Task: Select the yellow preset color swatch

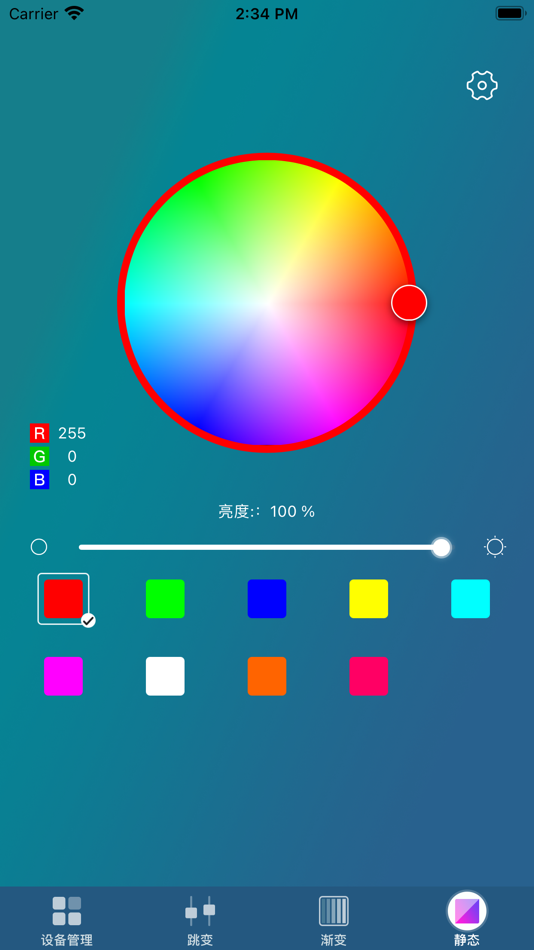Action: pos(369,599)
